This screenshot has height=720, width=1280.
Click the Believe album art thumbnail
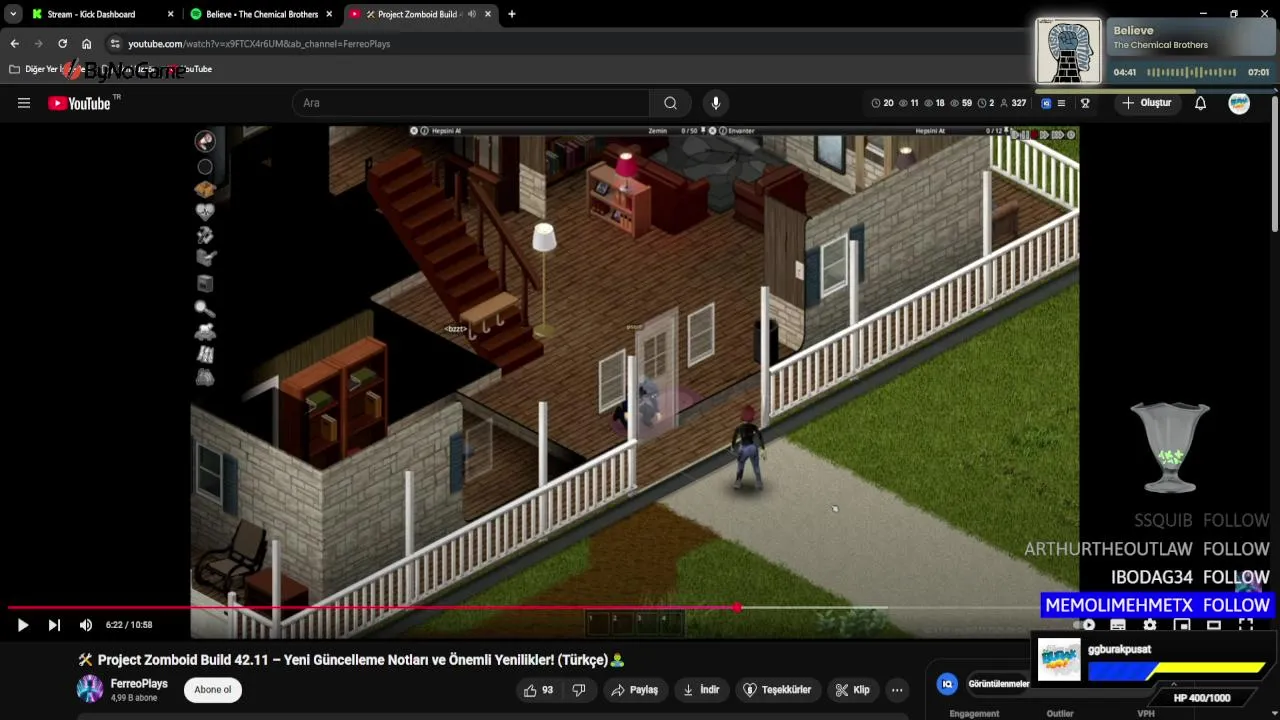(x=1069, y=51)
